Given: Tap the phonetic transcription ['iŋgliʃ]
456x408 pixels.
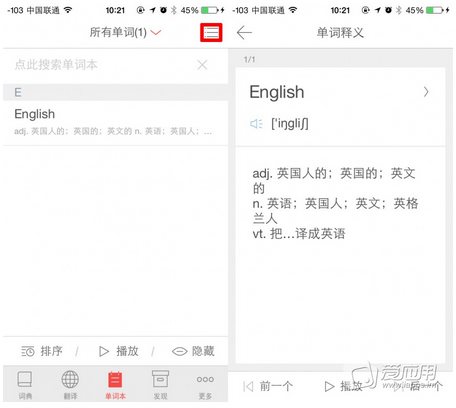Looking at the screenshot, I should click(290, 124).
